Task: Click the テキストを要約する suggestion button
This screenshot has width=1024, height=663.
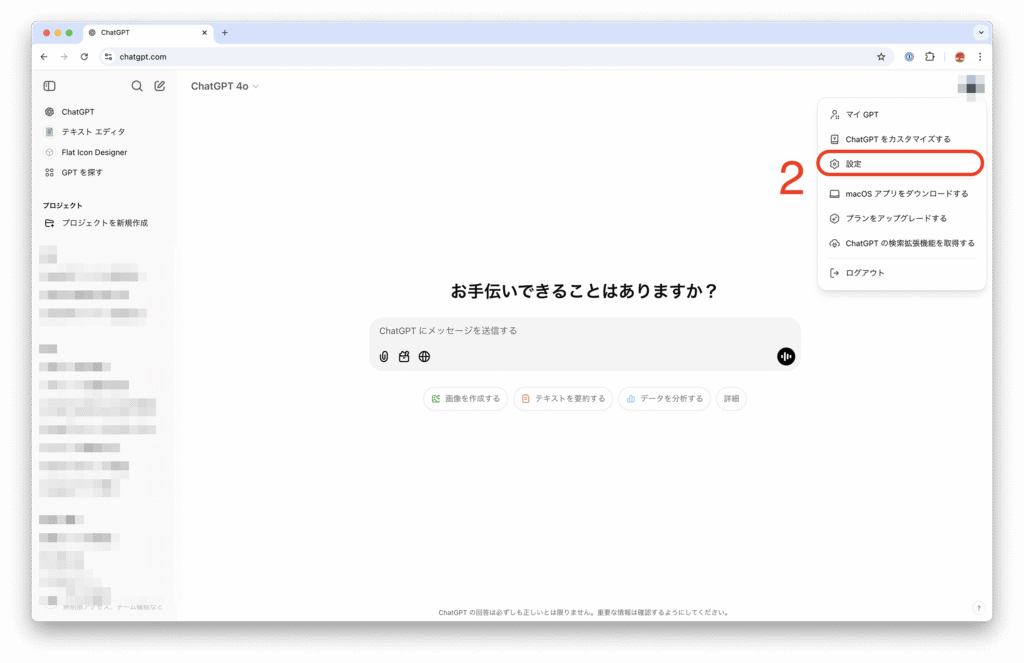Action: pos(563,398)
